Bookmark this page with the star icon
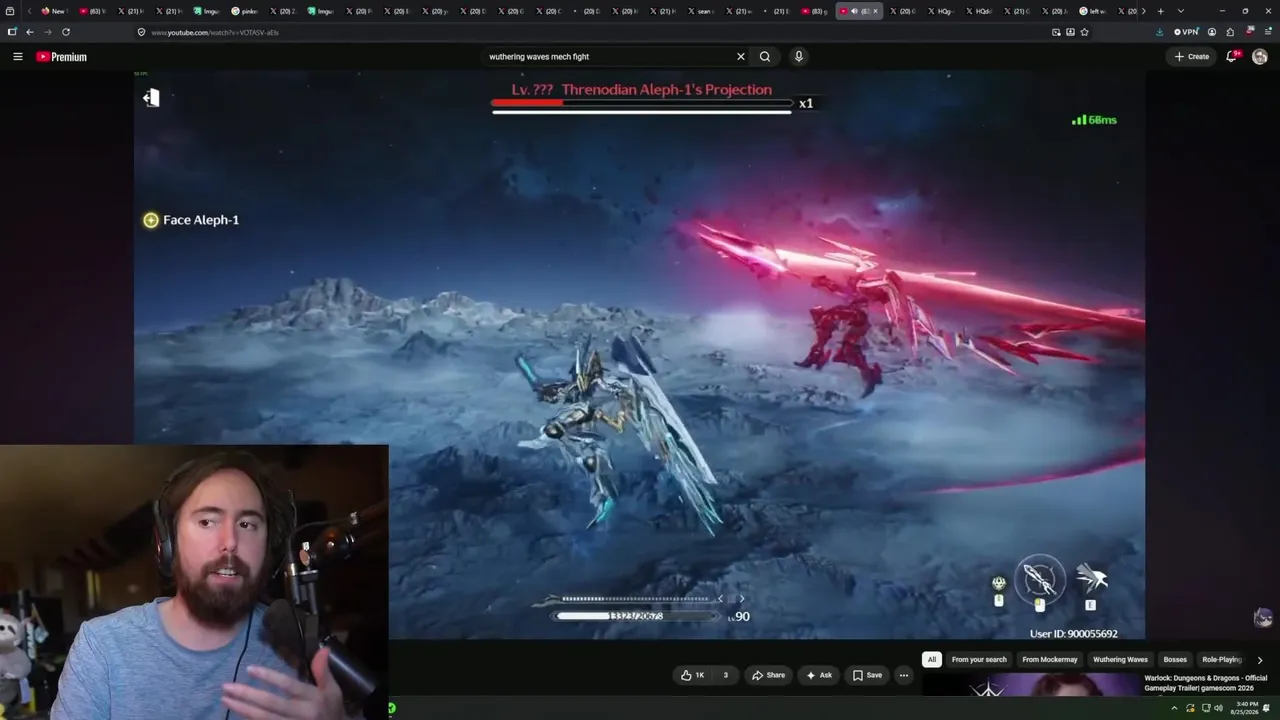Screen dimensions: 1280x720 [1084, 32]
